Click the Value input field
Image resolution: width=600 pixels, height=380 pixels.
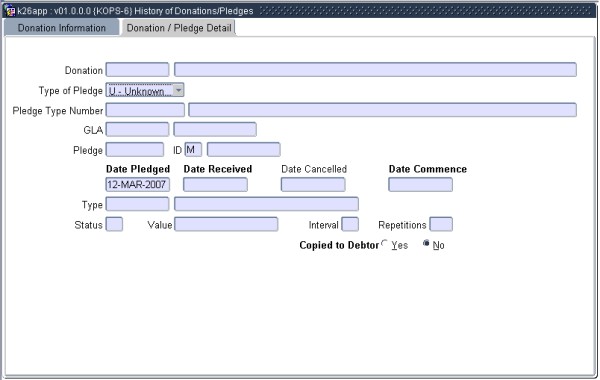click(226, 224)
